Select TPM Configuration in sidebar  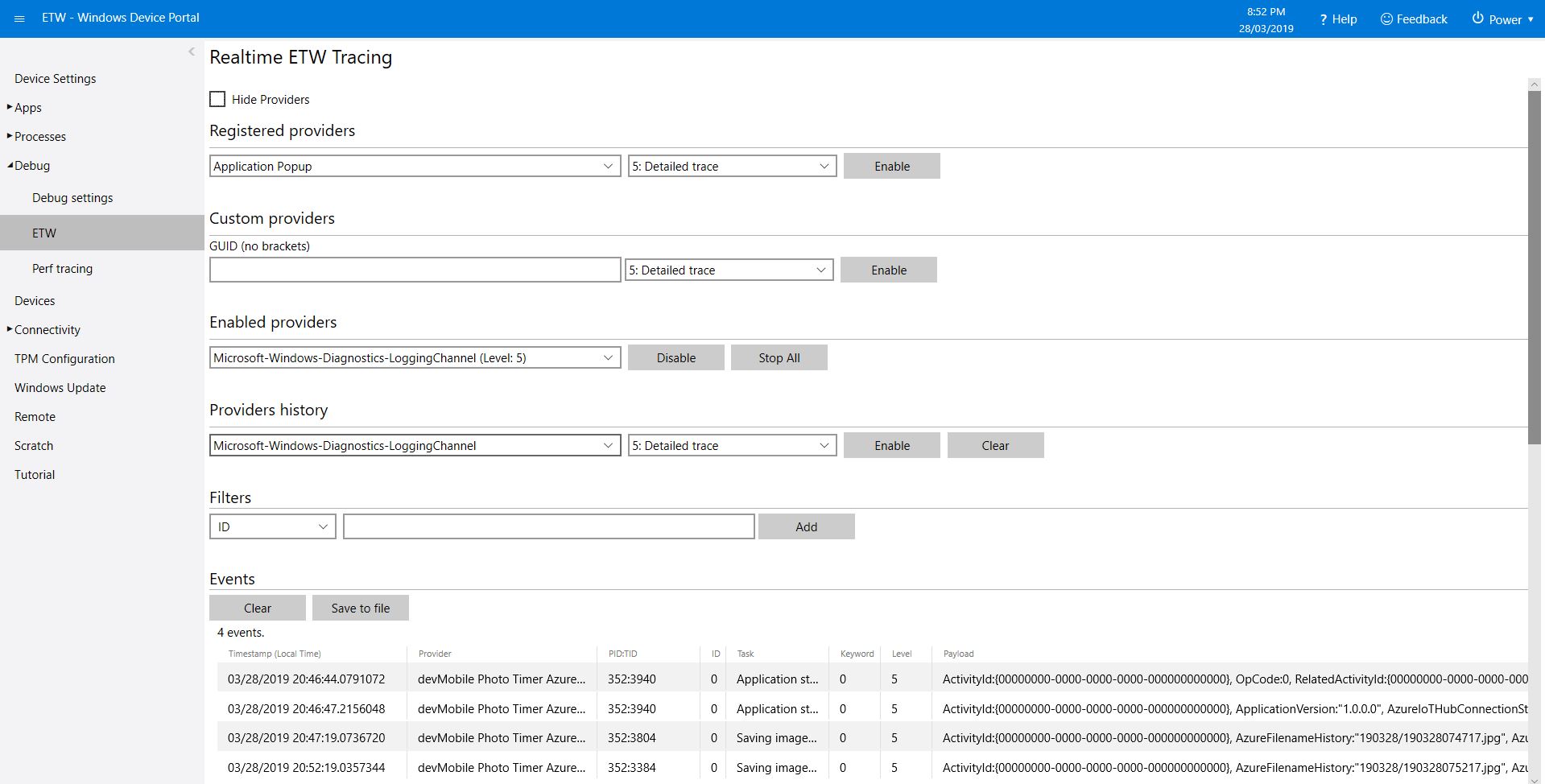tap(64, 358)
